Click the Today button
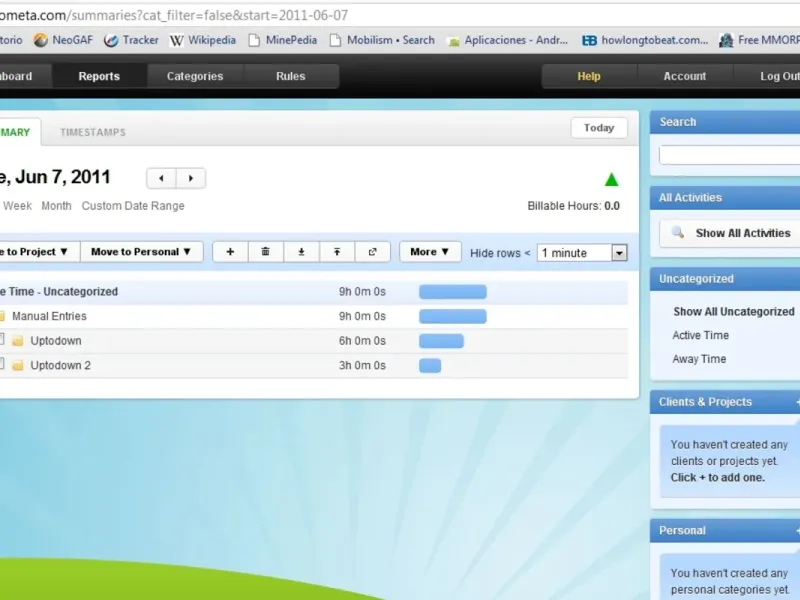The height and width of the screenshot is (600, 800). click(599, 128)
